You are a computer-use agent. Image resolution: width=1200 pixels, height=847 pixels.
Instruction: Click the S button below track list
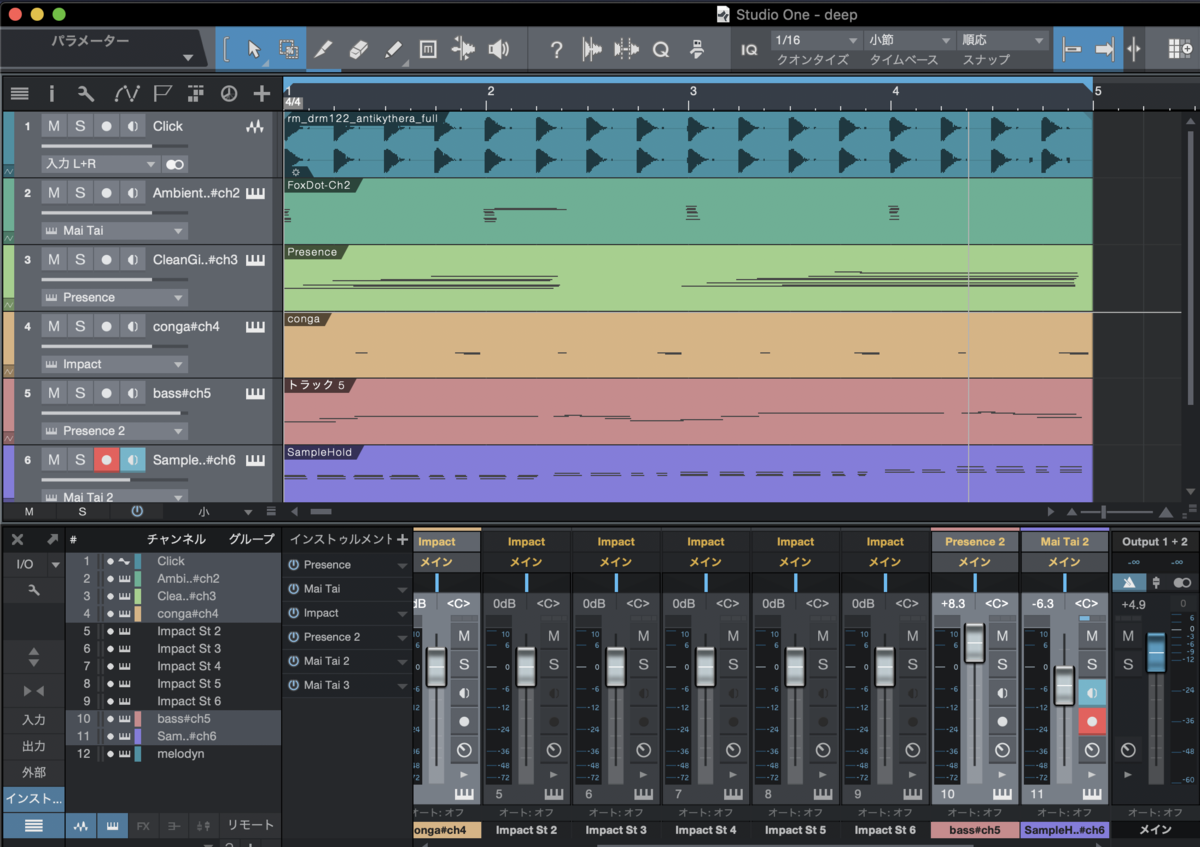pos(82,511)
